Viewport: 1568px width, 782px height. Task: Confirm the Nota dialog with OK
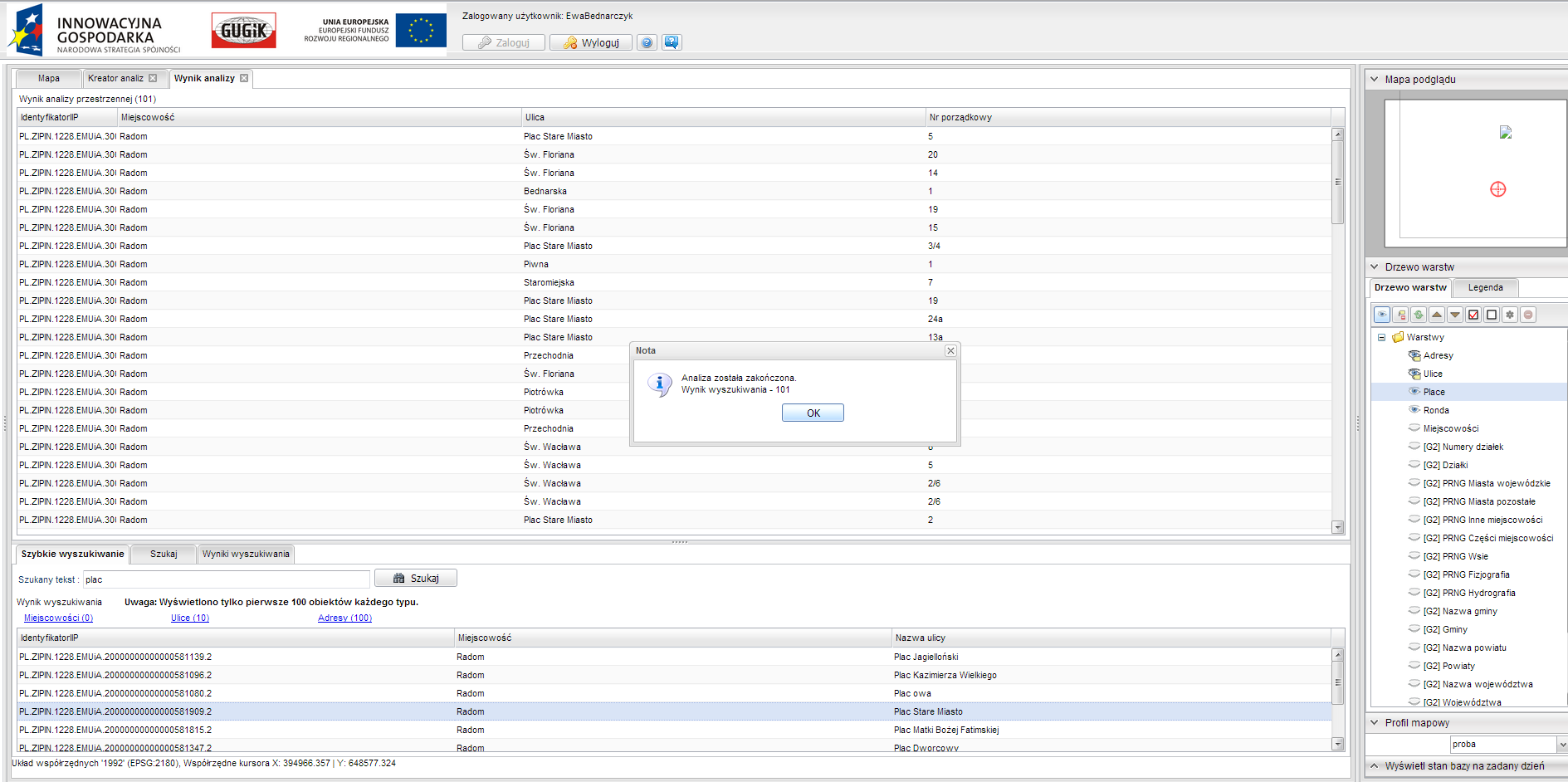point(813,413)
